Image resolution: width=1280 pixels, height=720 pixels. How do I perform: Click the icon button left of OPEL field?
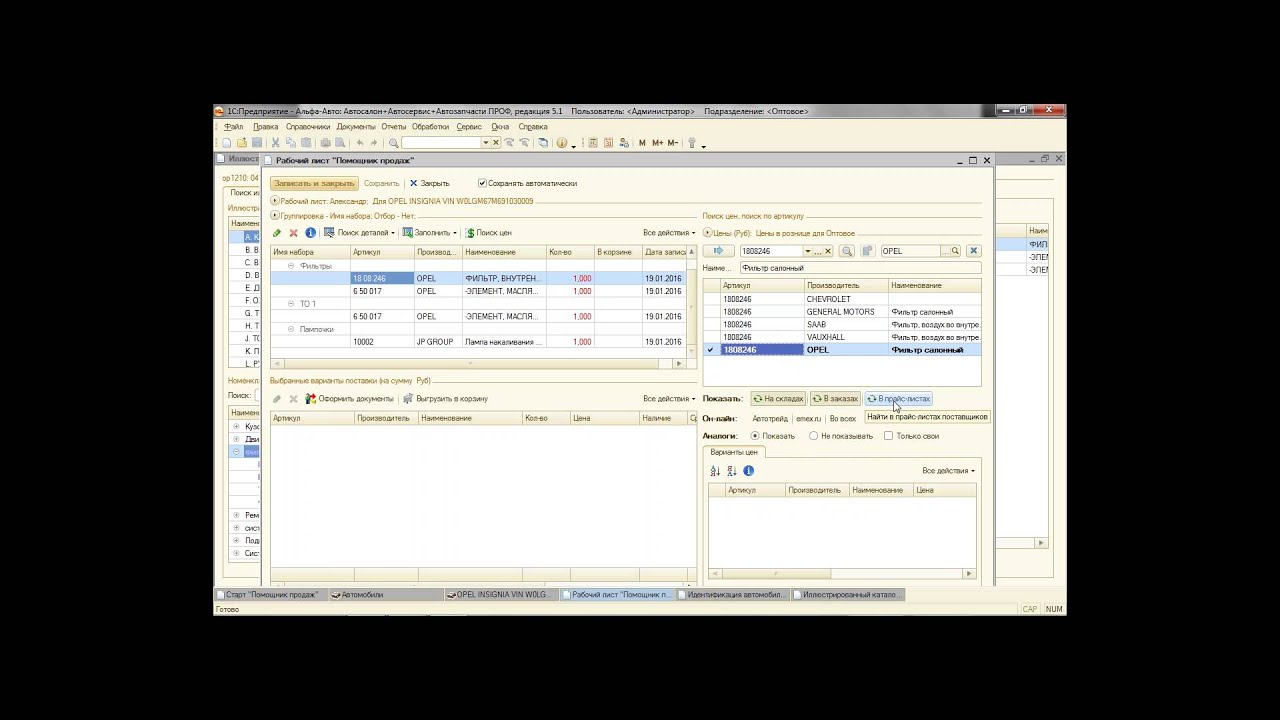coord(867,251)
